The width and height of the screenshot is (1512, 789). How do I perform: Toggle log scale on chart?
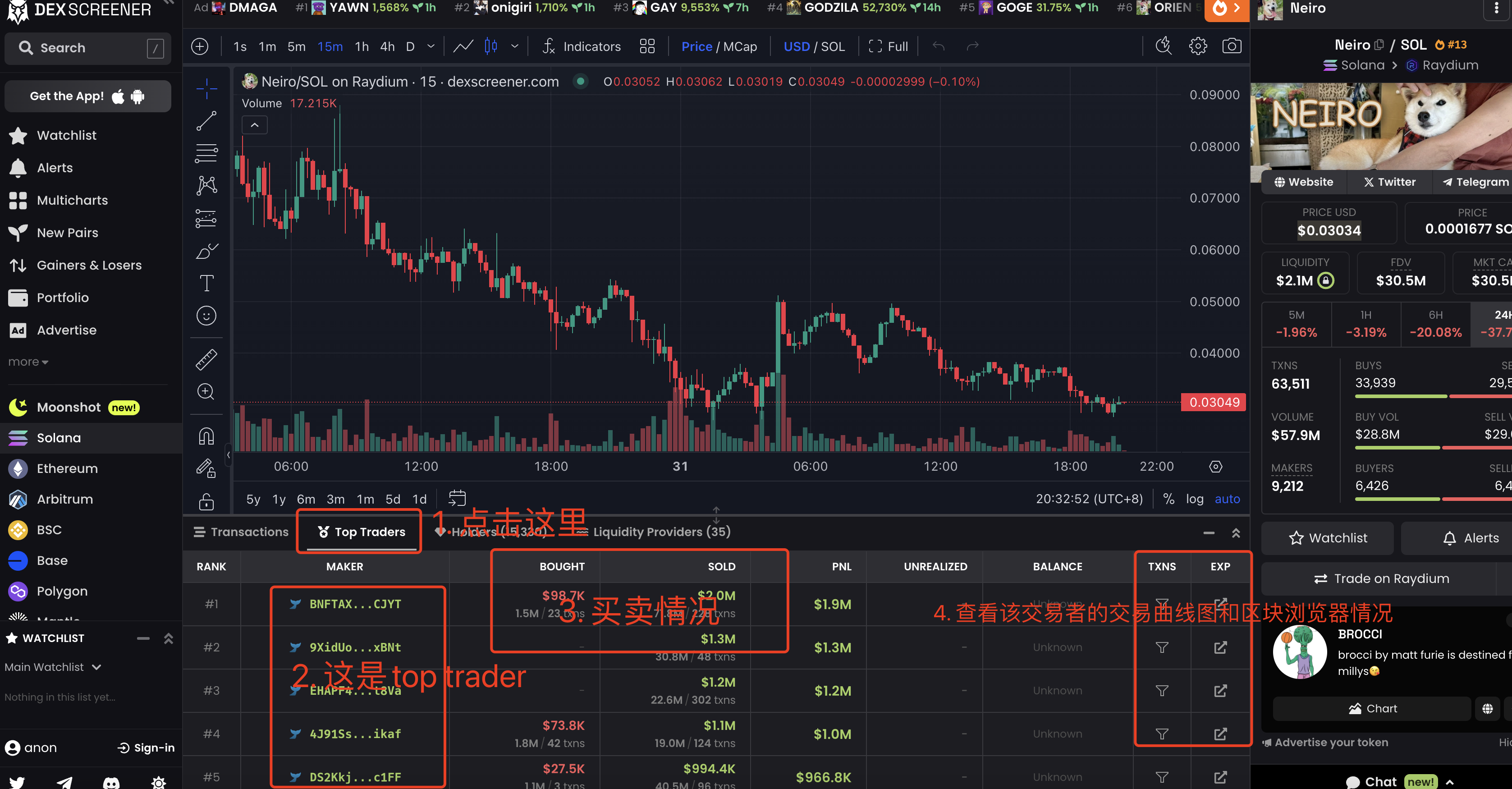[x=1195, y=499]
